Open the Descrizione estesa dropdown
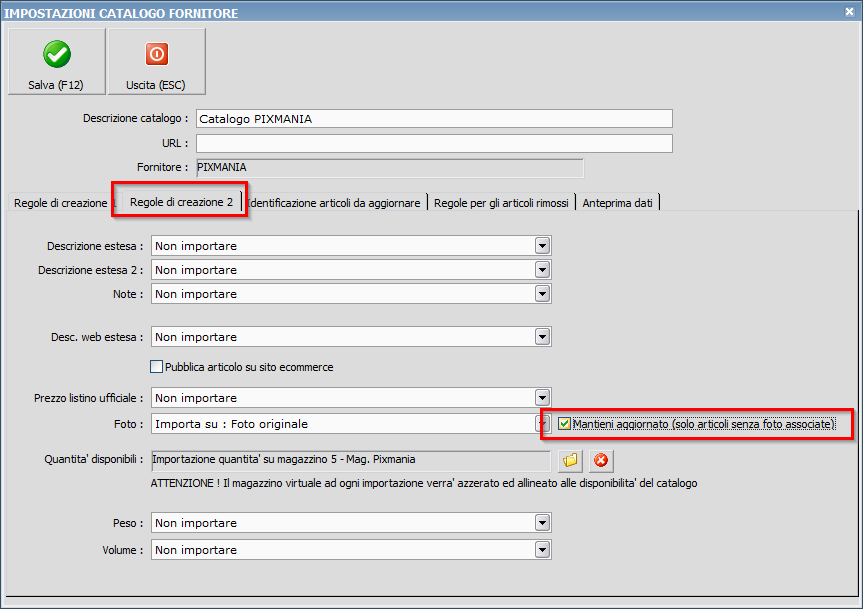 tap(542, 245)
